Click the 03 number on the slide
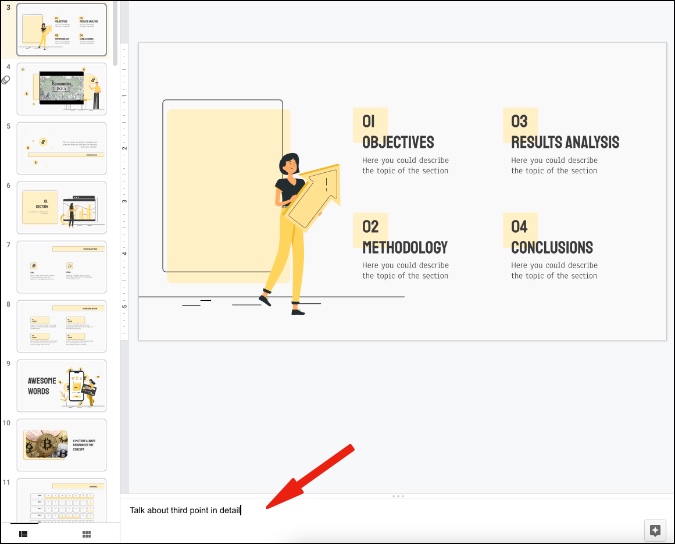This screenshot has height=544, width=675. tap(519, 121)
